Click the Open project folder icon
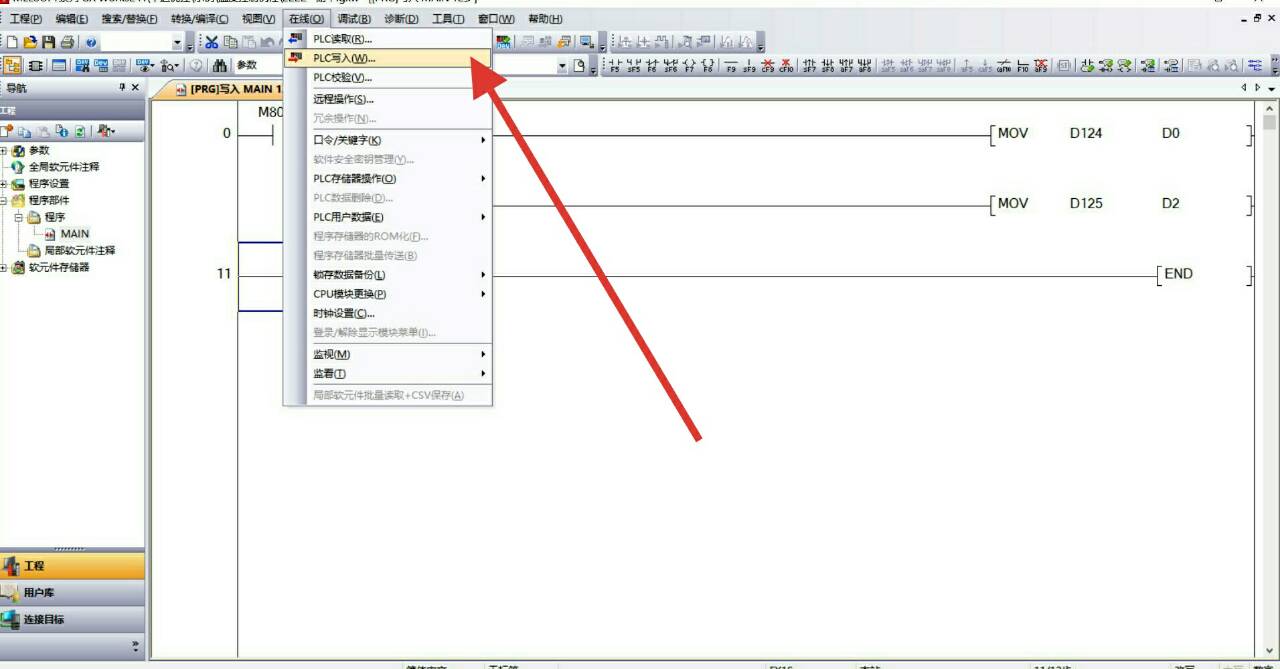Viewport: 1280px width, 669px height. point(30,42)
